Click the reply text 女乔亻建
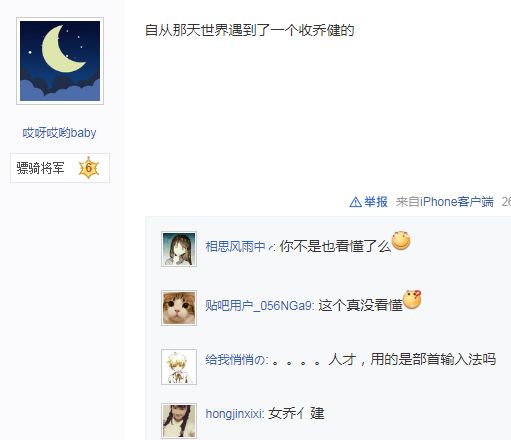 [296, 414]
